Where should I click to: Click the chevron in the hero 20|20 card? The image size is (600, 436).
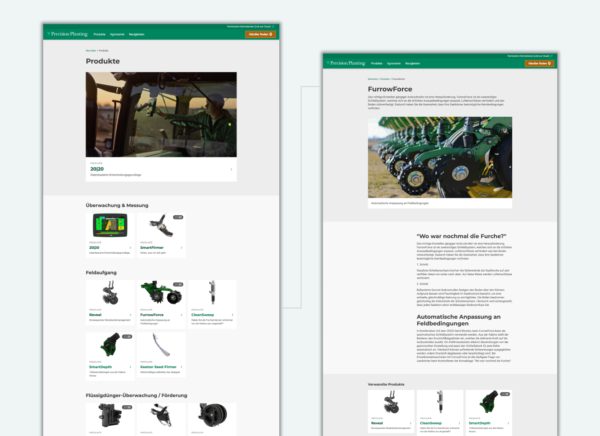click(x=231, y=169)
